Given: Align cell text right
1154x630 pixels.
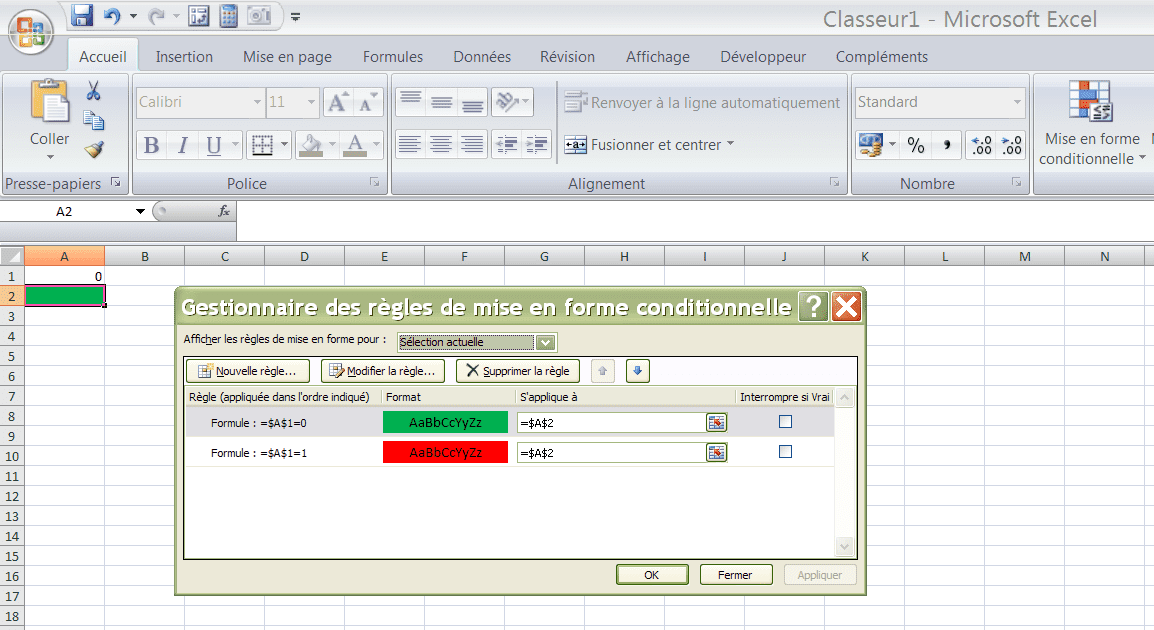Looking at the screenshot, I should (x=472, y=145).
